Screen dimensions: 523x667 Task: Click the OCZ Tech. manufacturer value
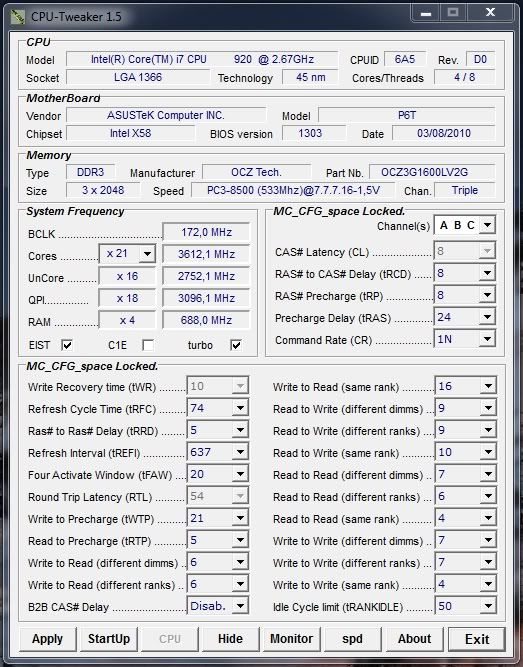pyautogui.click(x=256, y=172)
